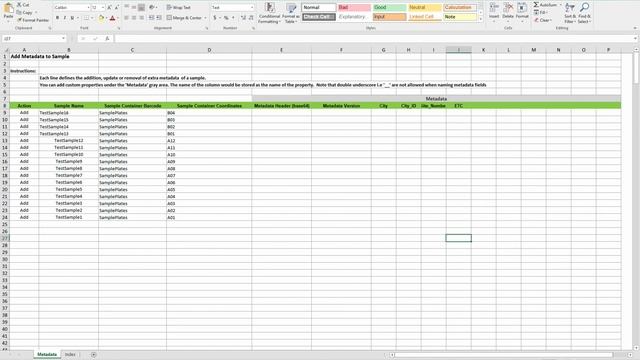Click the Cut scissors icon
Image resolution: width=640 pixels, height=360 pixels.
[x=19, y=4]
